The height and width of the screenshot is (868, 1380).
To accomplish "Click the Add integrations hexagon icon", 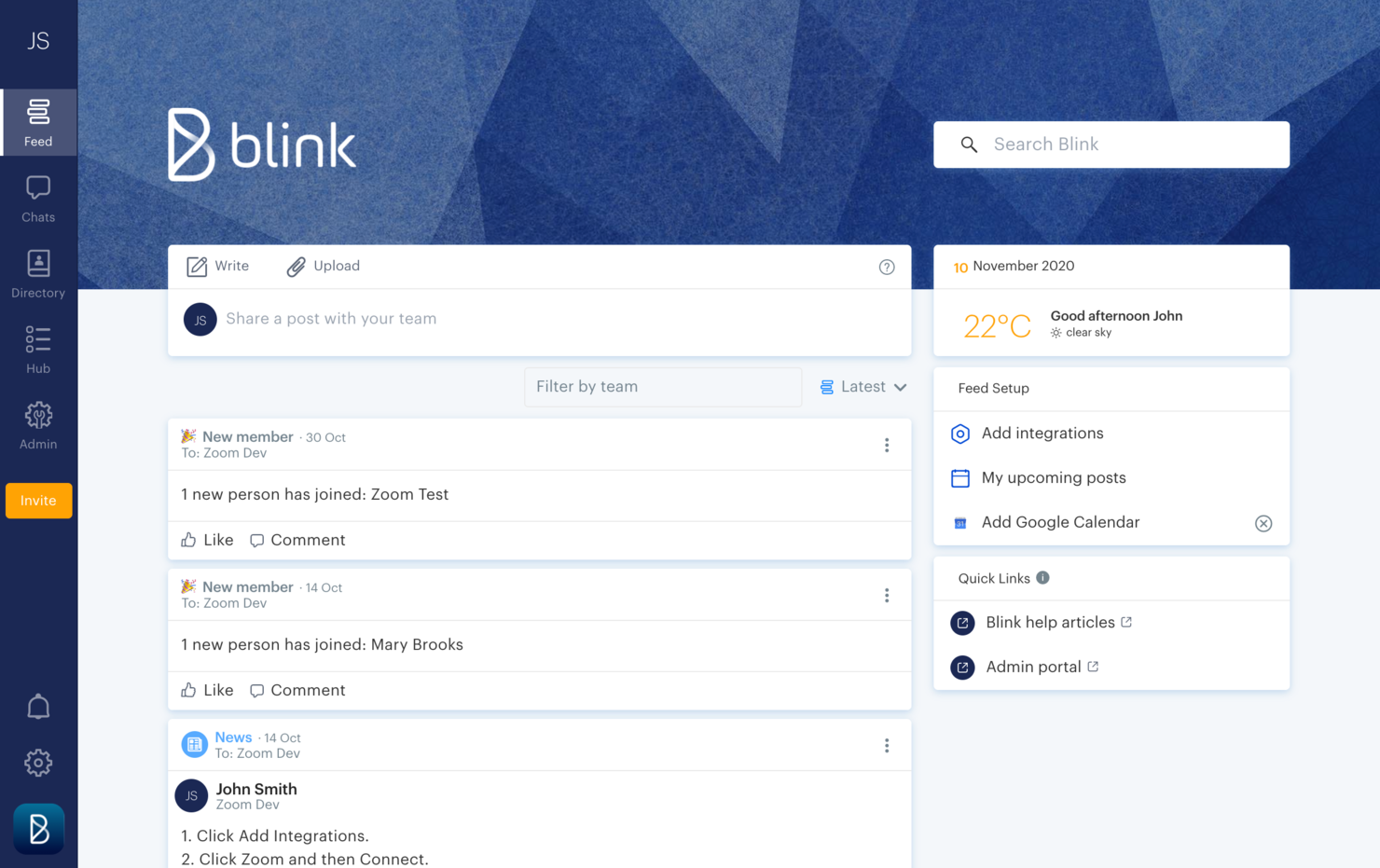I will [960, 434].
